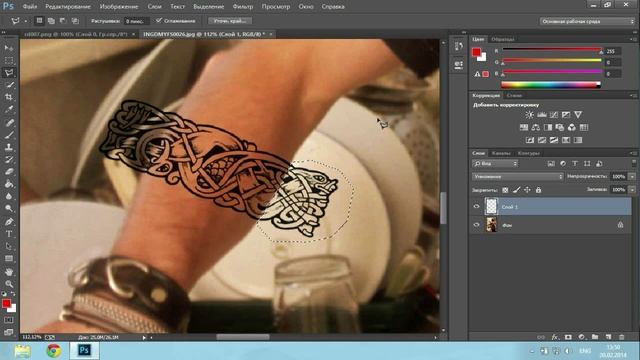
Task: Delete layer with trash icon
Action: coord(622,337)
